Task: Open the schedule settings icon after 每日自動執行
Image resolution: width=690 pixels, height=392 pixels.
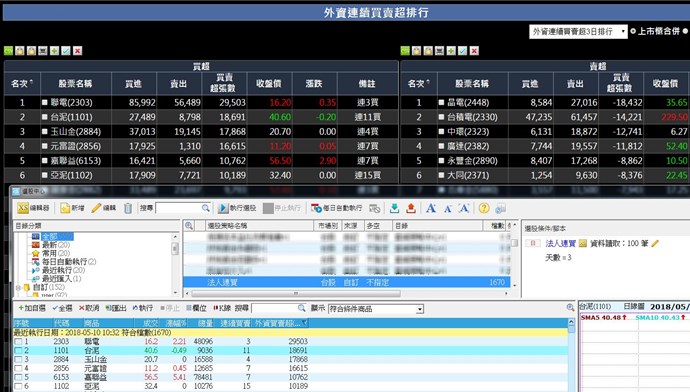Action: click(374, 208)
